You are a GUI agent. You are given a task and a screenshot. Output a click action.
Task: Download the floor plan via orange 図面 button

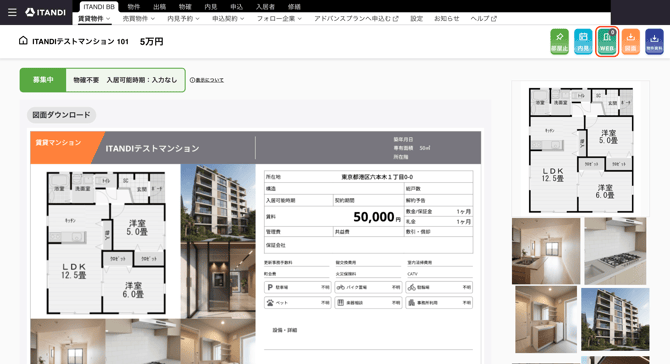[x=631, y=41]
